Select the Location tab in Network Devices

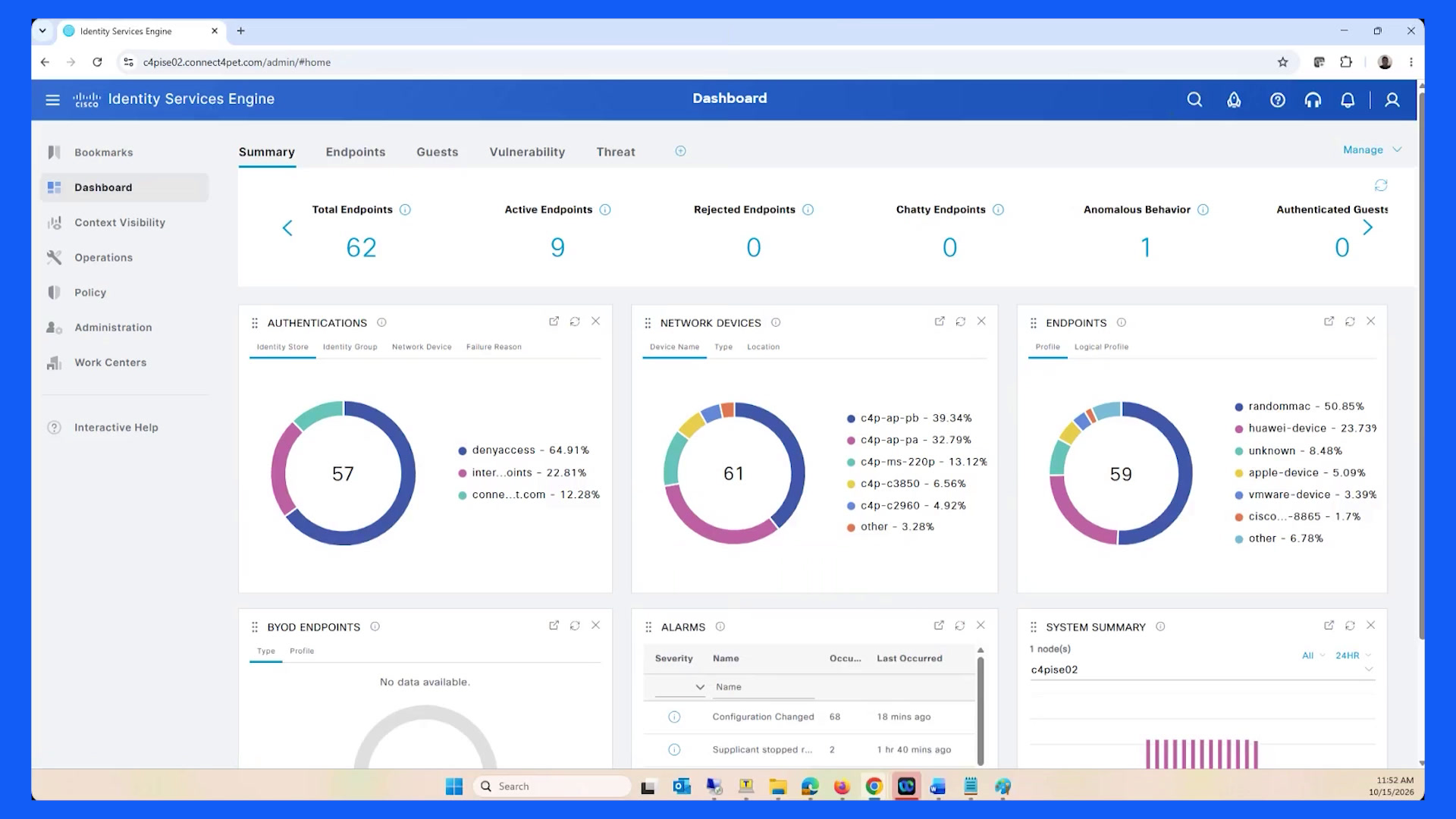[763, 347]
